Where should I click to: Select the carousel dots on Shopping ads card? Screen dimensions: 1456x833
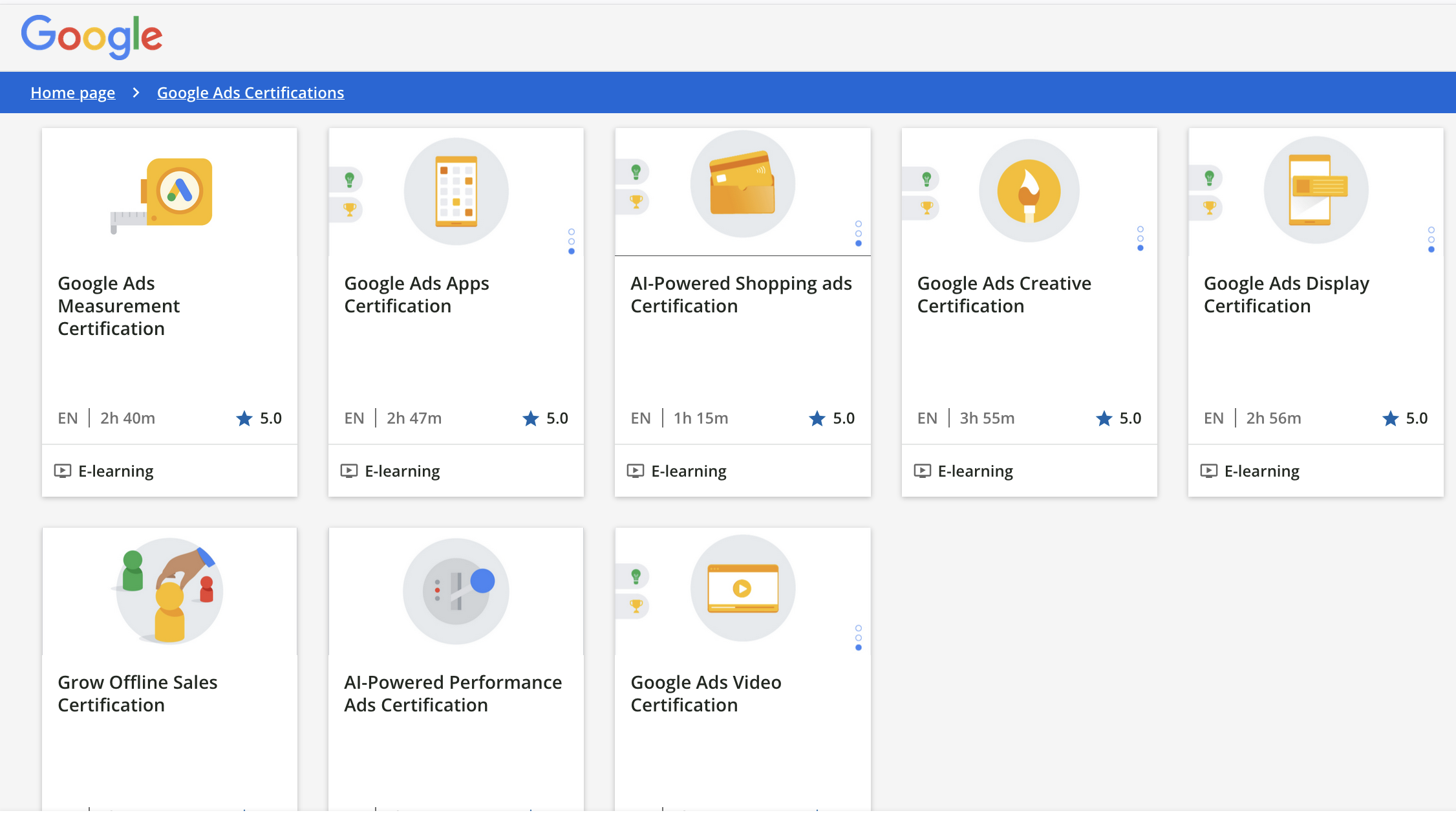858,233
